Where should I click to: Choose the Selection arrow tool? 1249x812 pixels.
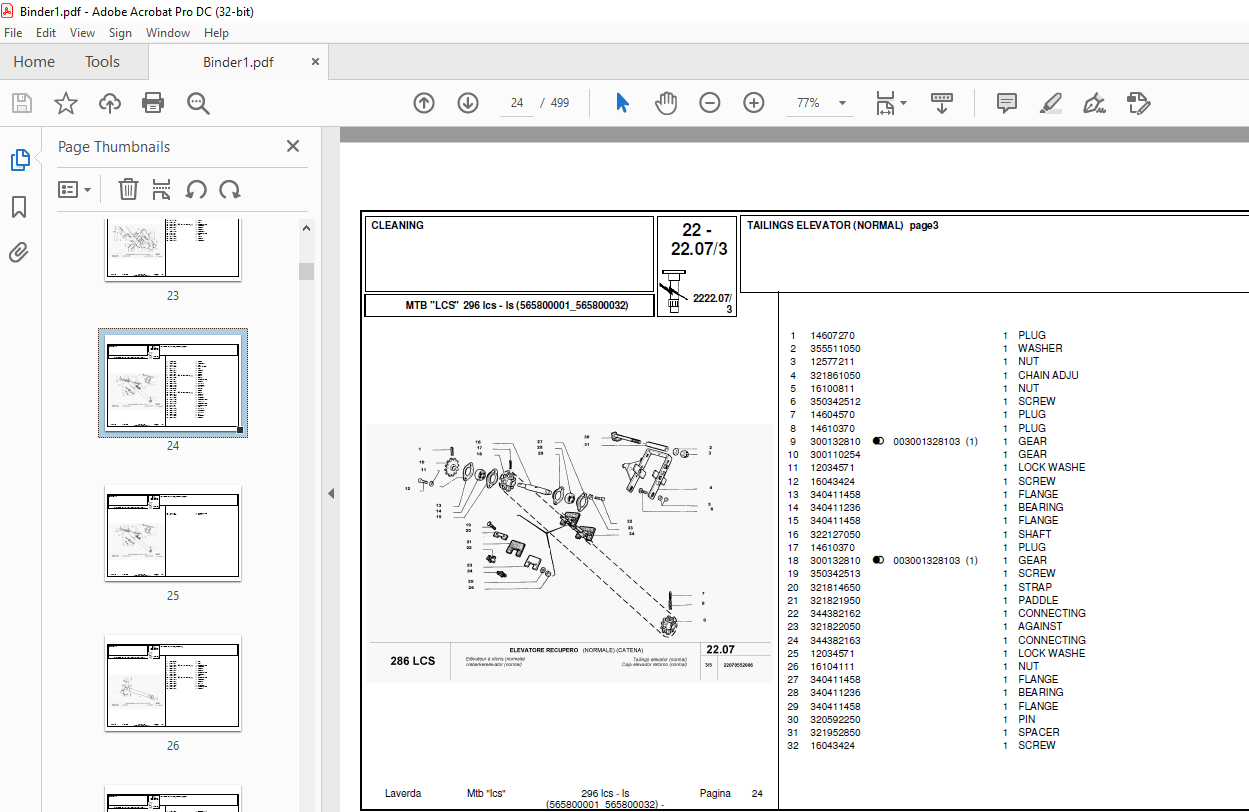622,103
